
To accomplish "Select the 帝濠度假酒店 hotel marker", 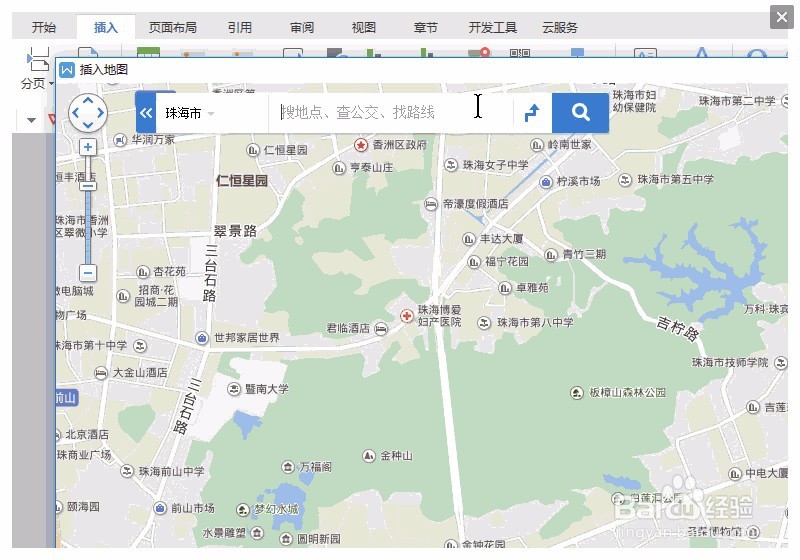I will [431, 205].
